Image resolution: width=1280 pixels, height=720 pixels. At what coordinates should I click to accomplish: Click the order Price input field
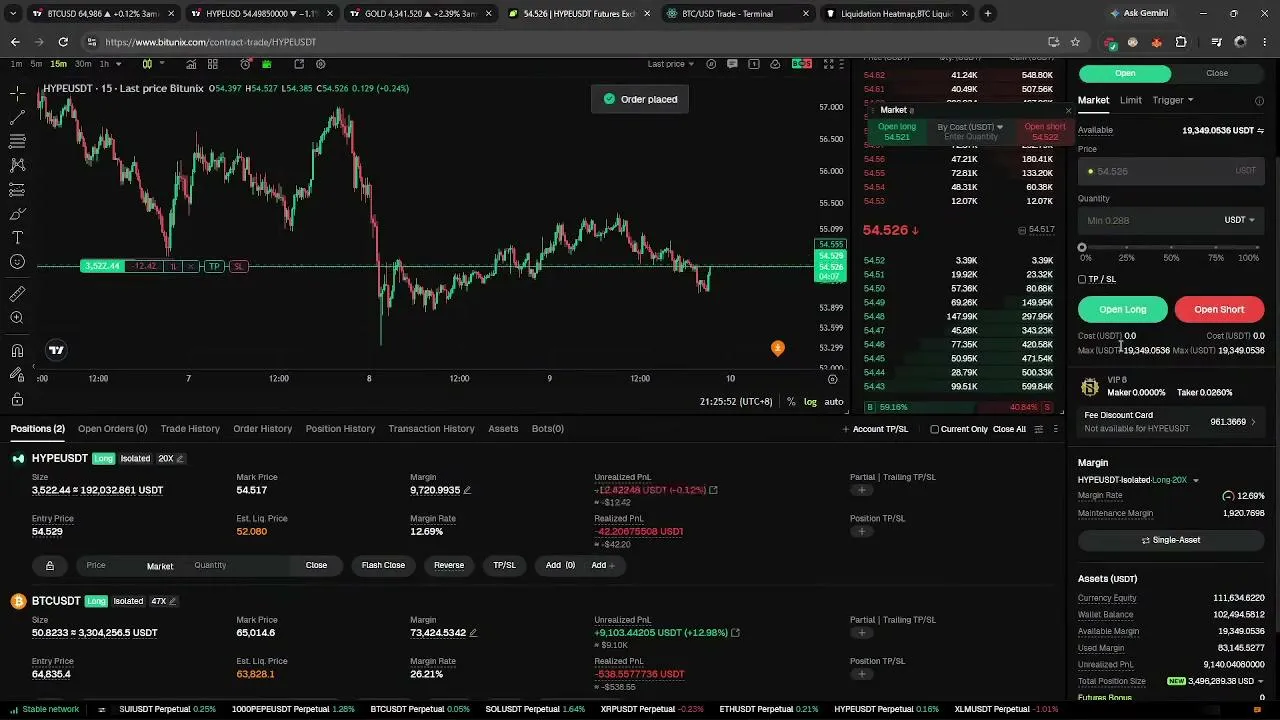click(1171, 171)
